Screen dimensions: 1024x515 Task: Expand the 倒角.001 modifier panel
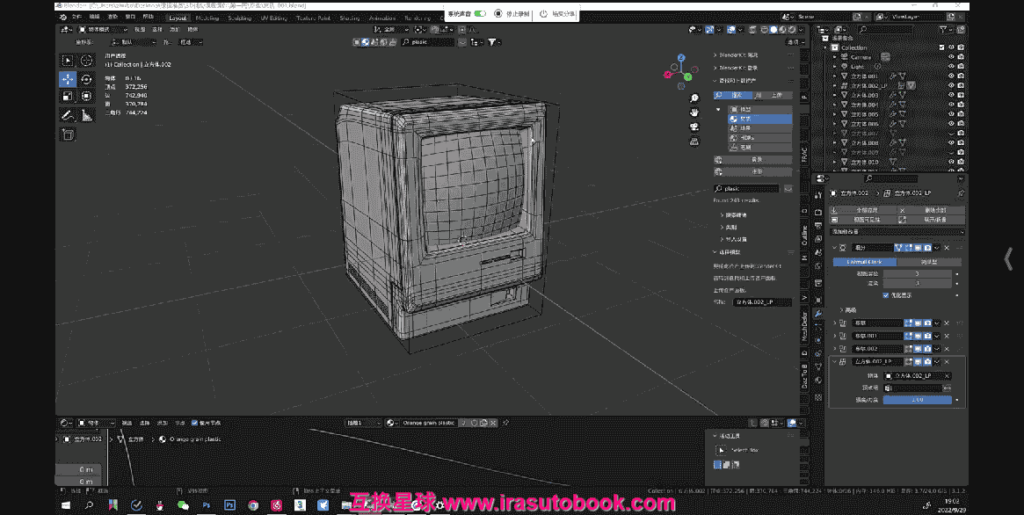(834, 336)
